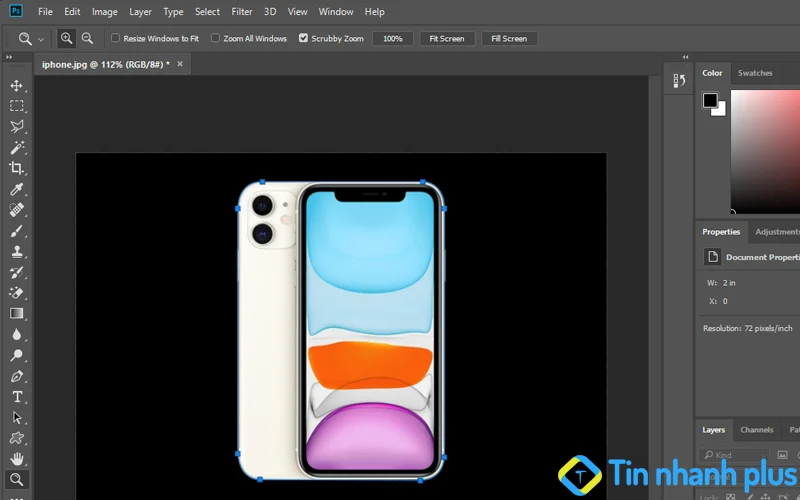Select the Rectangular Marquee tool
The height and width of the screenshot is (500, 800).
pyautogui.click(x=17, y=105)
